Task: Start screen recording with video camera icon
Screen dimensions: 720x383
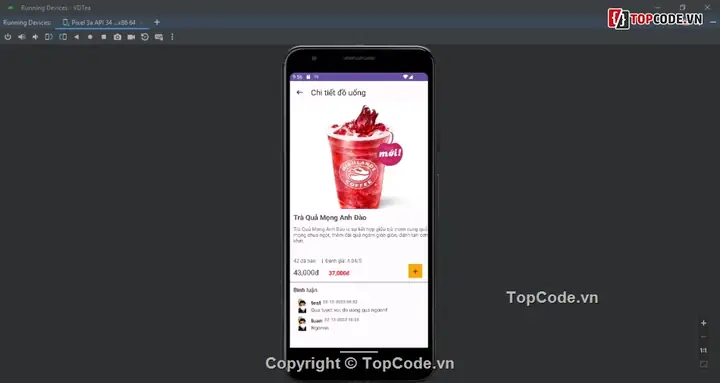Action: 131,37
